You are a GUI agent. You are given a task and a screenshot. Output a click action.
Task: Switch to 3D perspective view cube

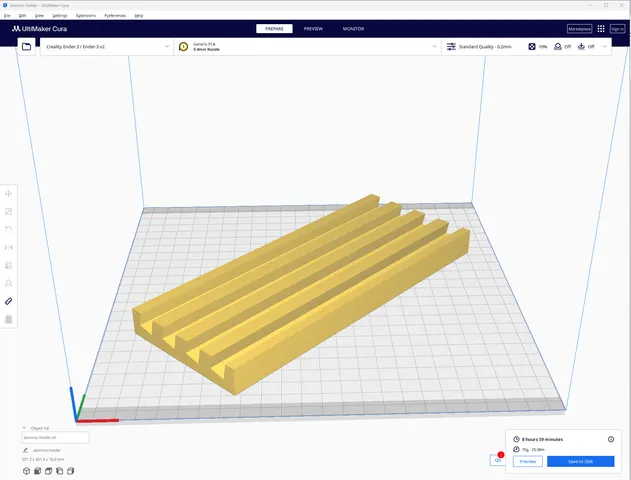point(27,471)
